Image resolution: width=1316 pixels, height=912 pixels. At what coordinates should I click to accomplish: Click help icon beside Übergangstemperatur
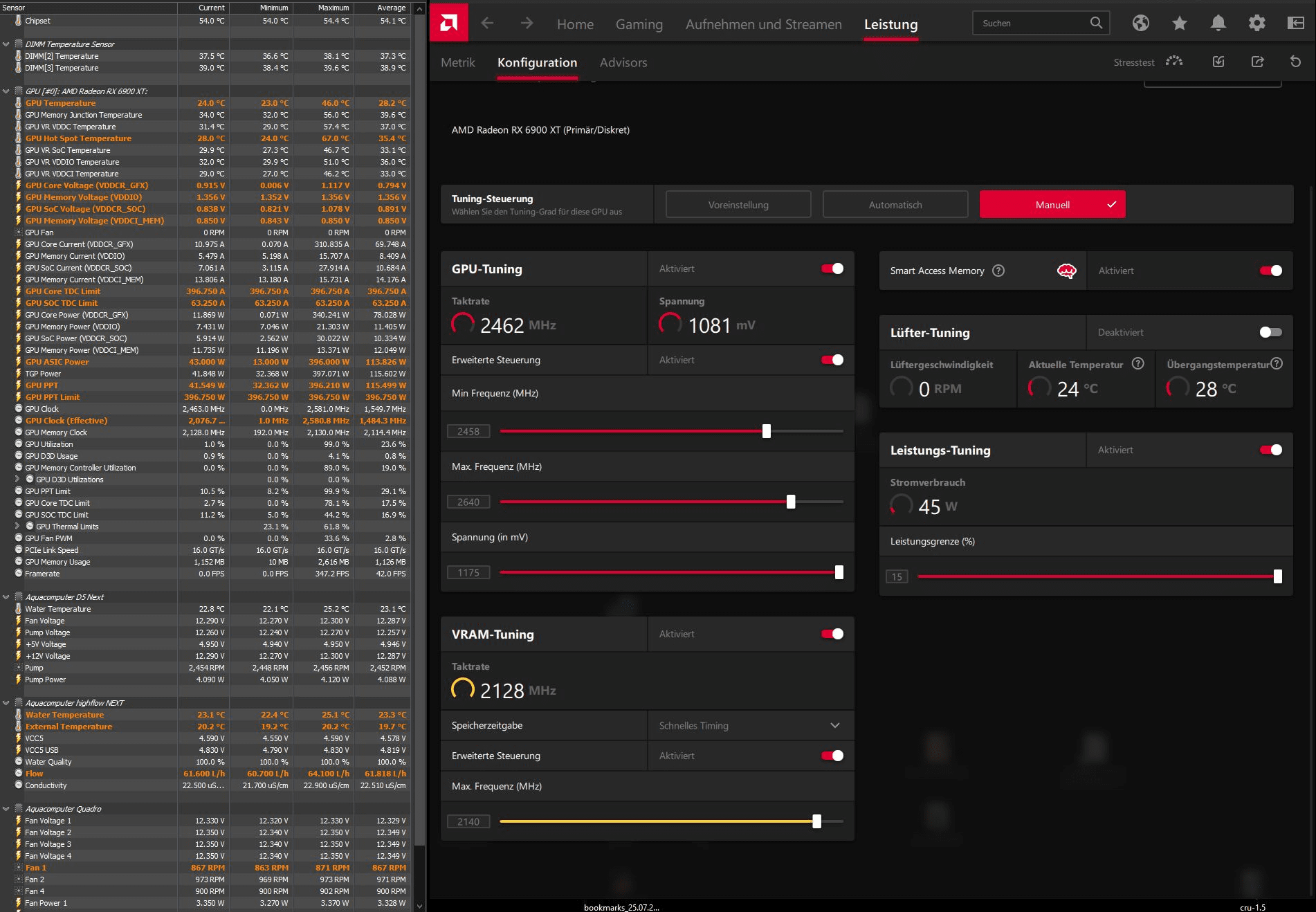click(1277, 363)
